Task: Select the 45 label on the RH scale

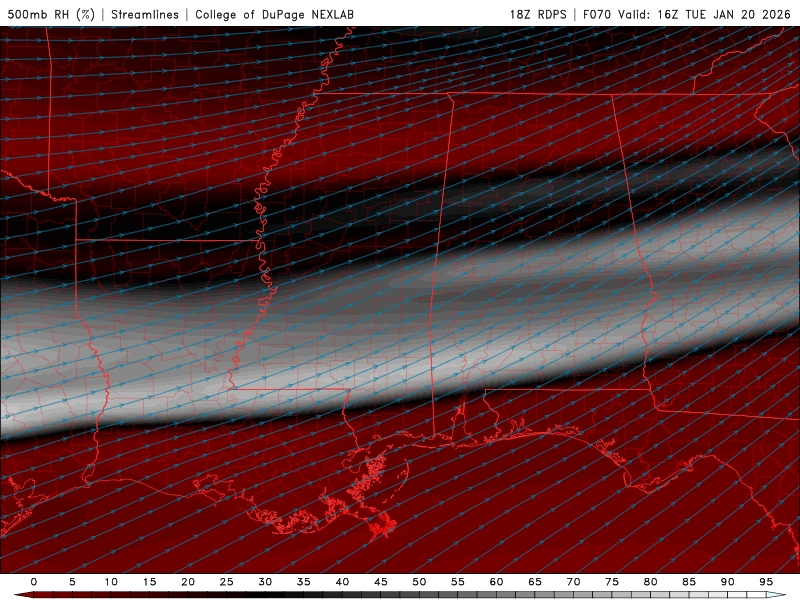Action: 381,582
